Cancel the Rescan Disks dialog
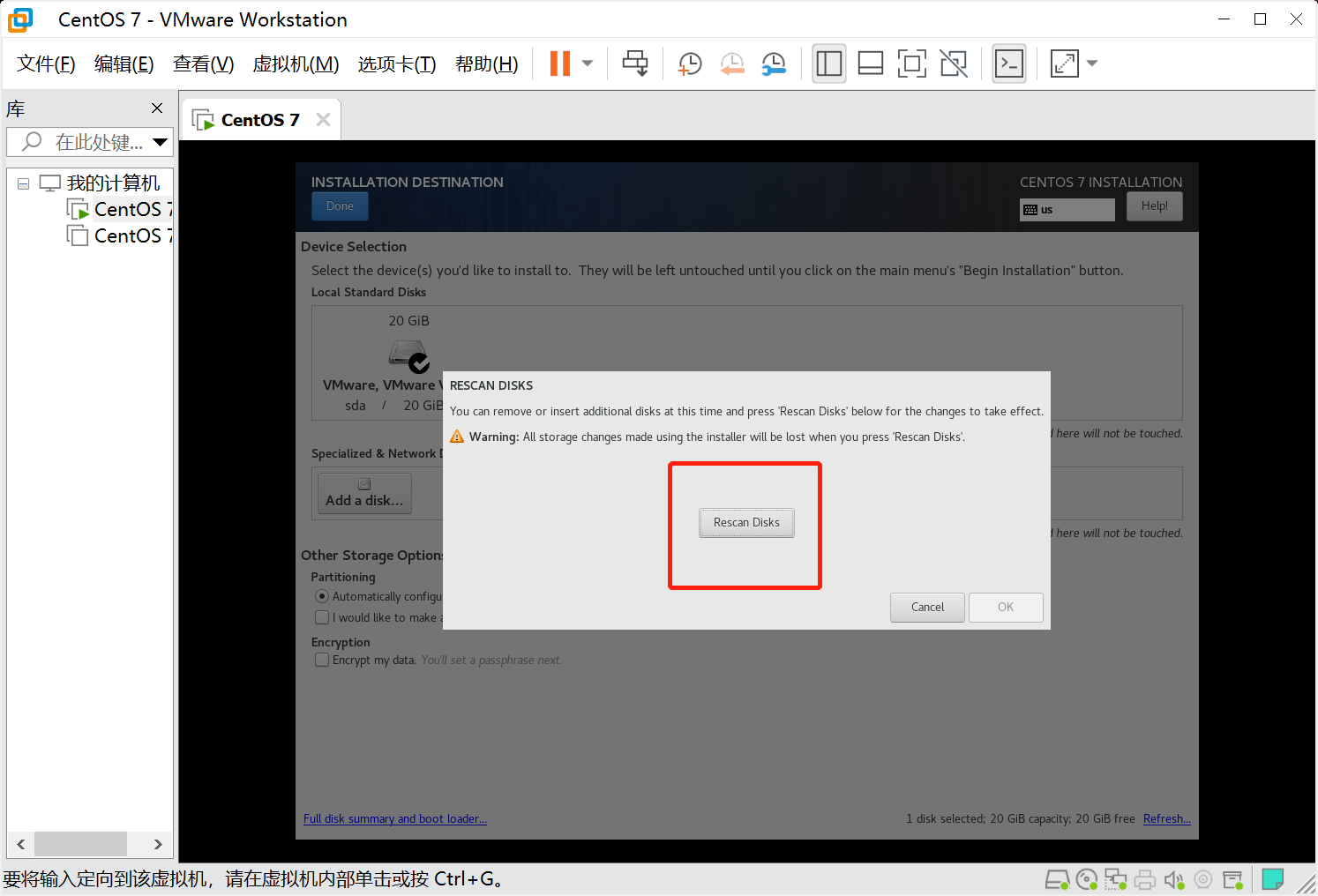Image resolution: width=1318 pixels, height=896 pixels. click(x=927, y=608)
